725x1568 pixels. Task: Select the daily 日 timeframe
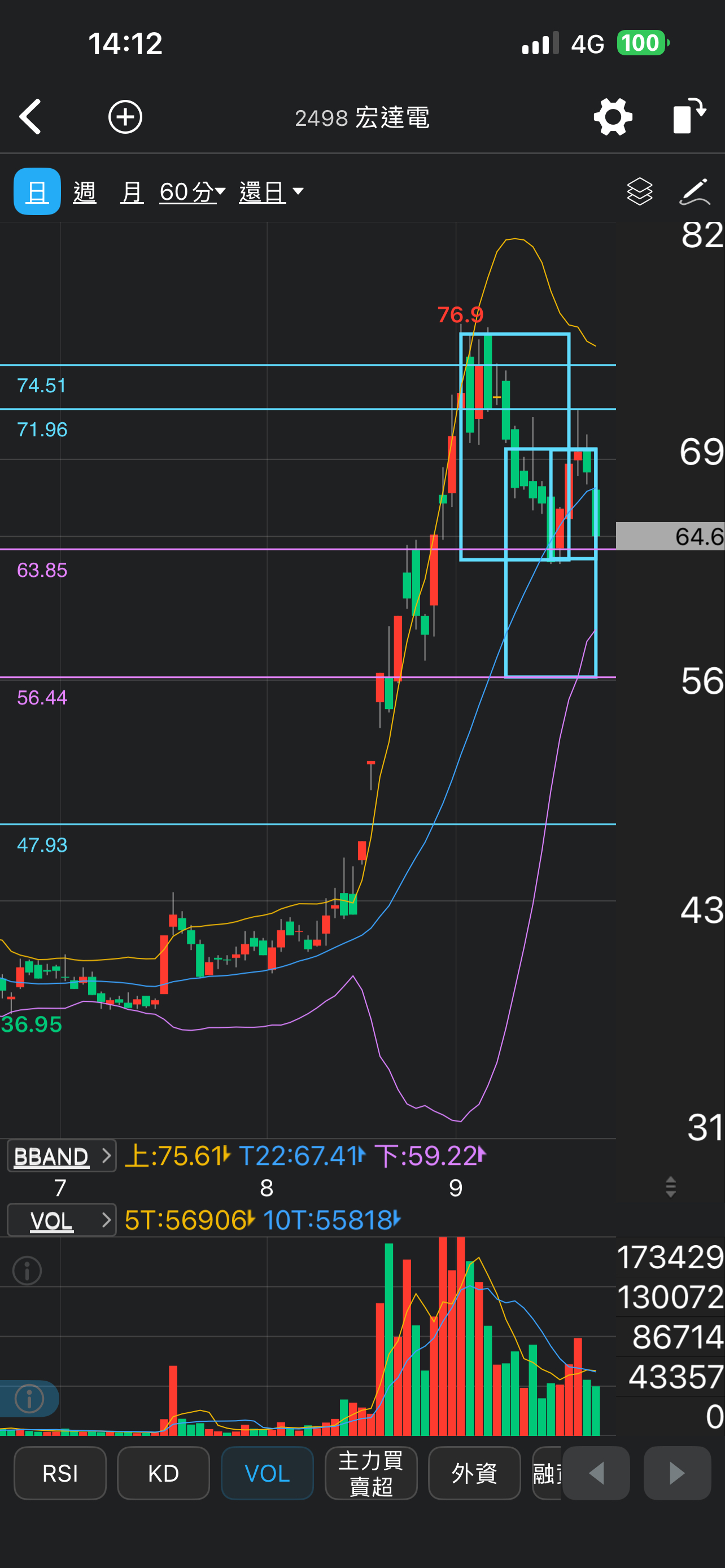(x=37, y=191)
